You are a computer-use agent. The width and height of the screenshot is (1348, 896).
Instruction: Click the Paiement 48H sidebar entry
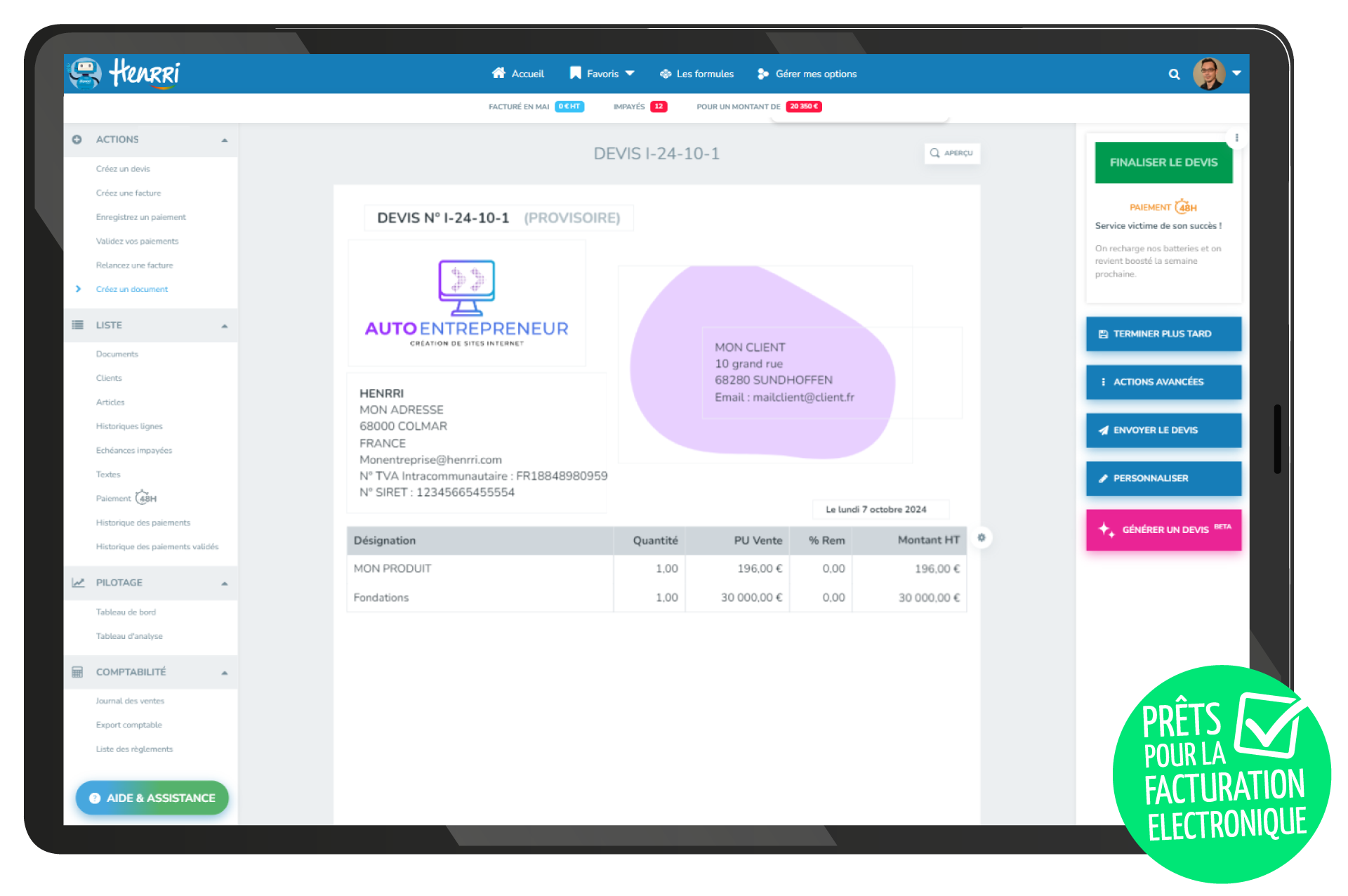126,499
